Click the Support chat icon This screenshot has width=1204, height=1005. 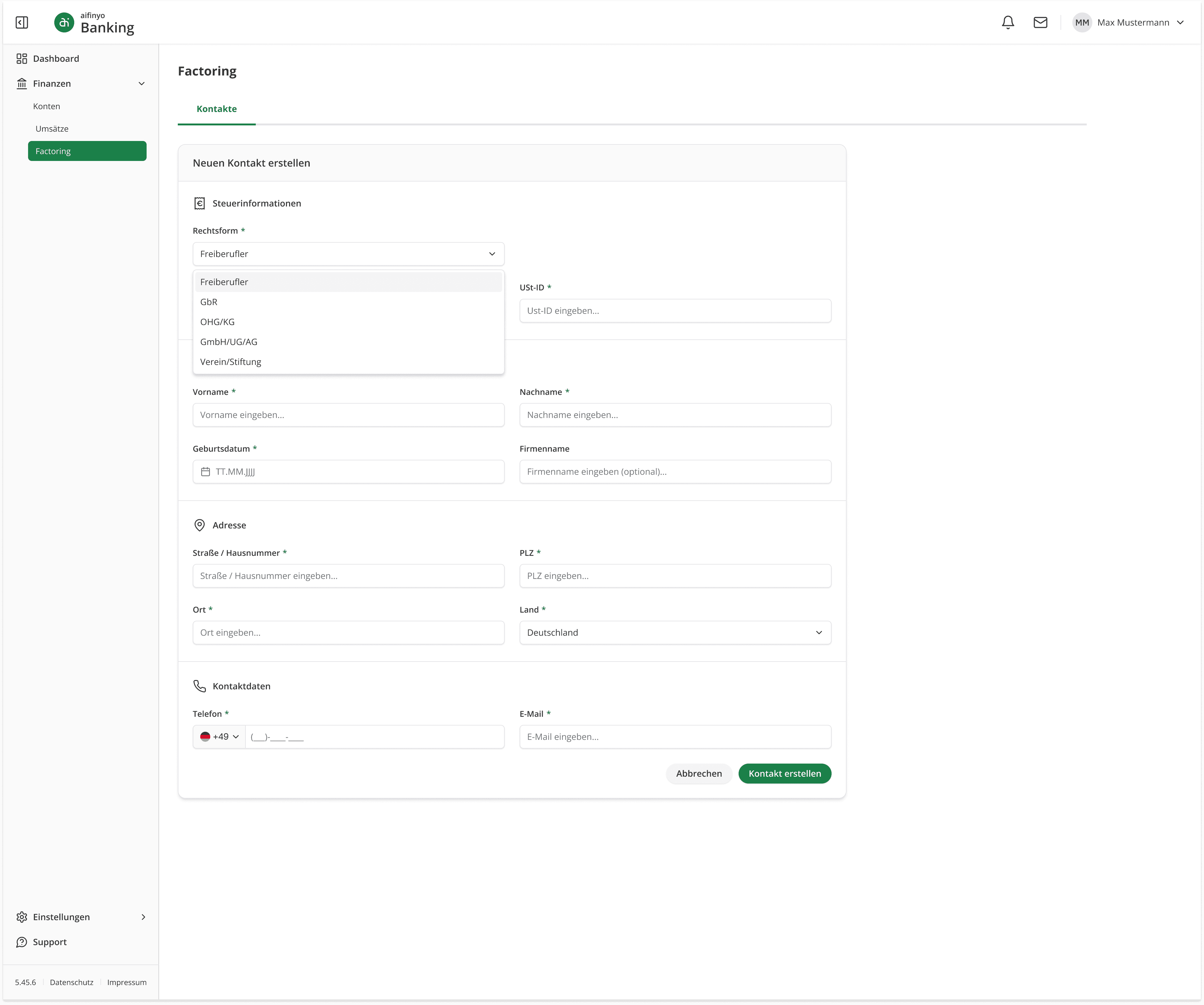coord(22,942)
